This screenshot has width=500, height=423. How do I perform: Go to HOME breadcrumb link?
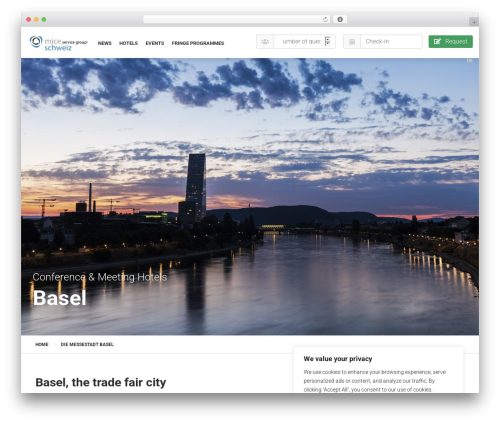pos(42,344)
